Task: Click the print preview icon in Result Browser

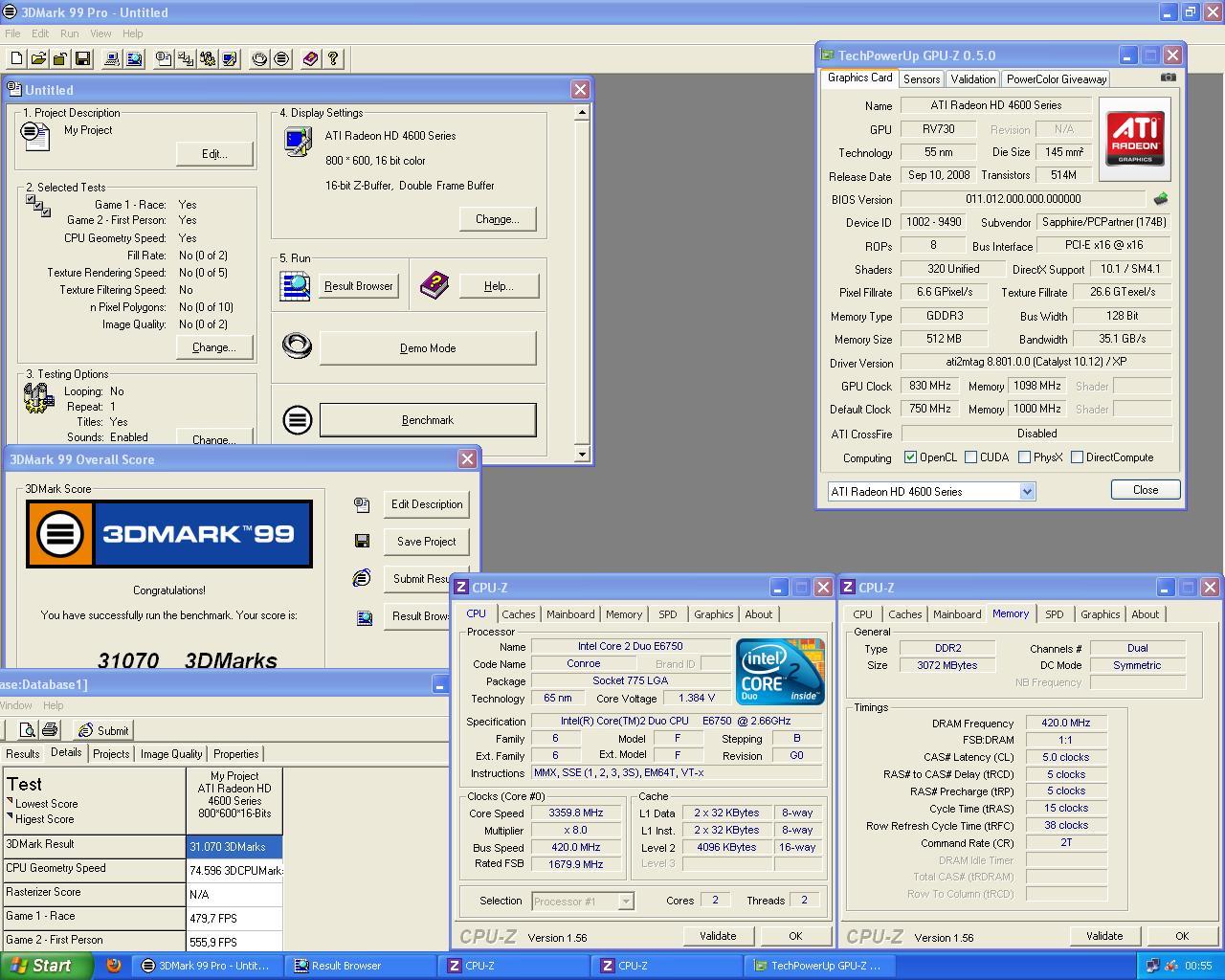Action: [x=28, y=730]
